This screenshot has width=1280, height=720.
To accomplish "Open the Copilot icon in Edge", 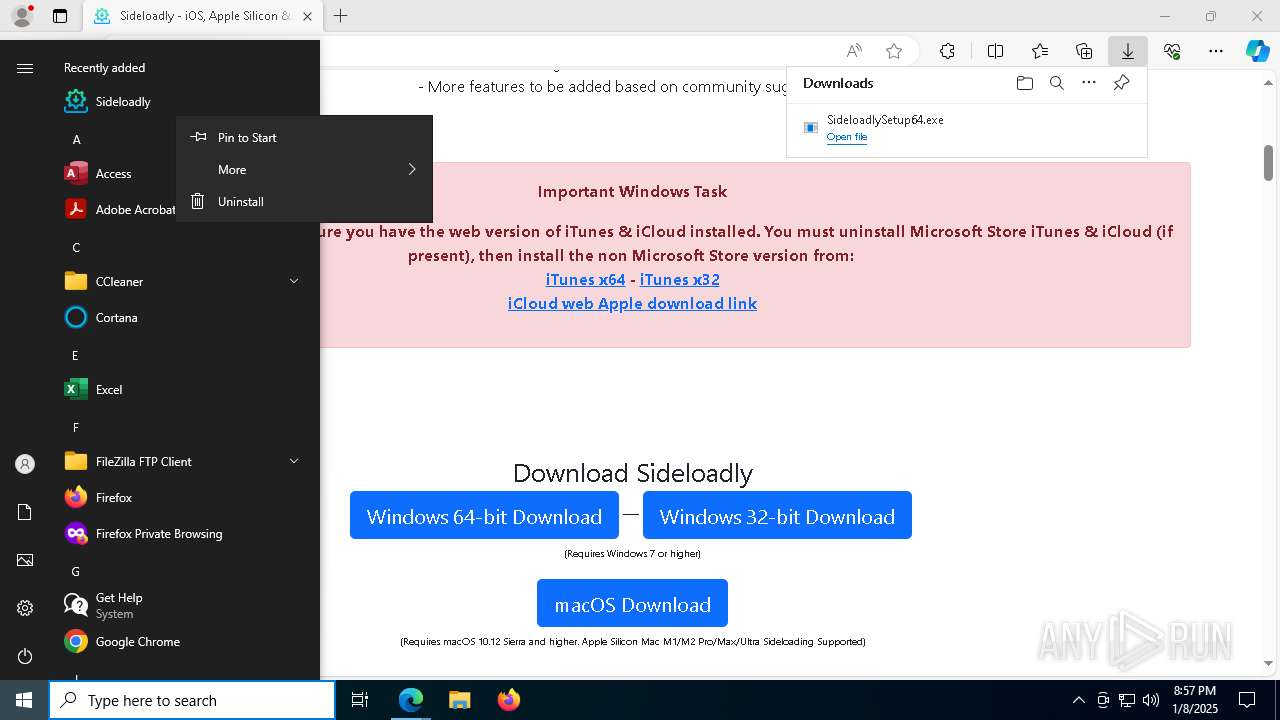I will coord(1257,51).
